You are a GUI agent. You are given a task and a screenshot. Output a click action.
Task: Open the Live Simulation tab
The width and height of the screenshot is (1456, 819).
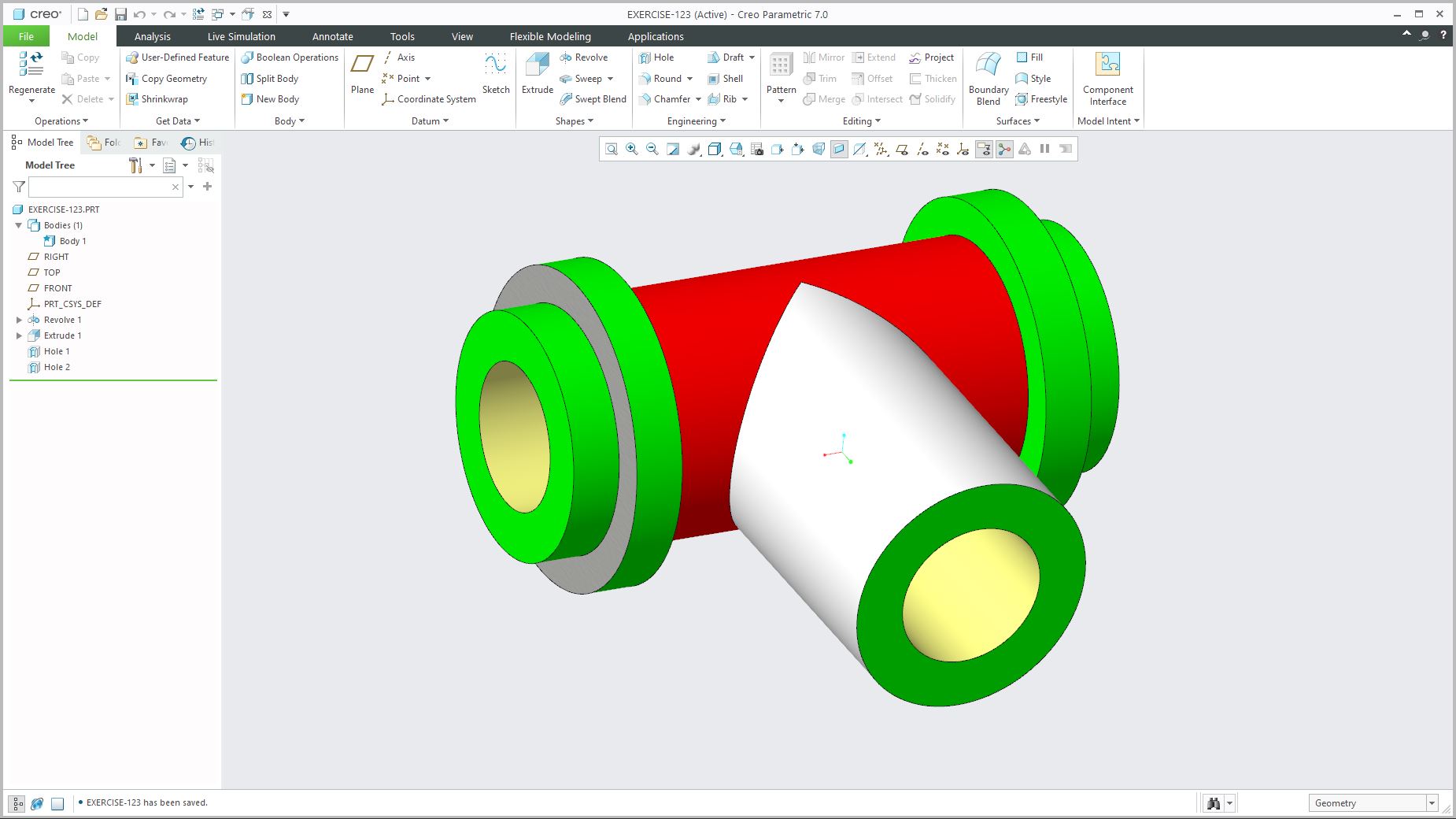coord(242,36)
